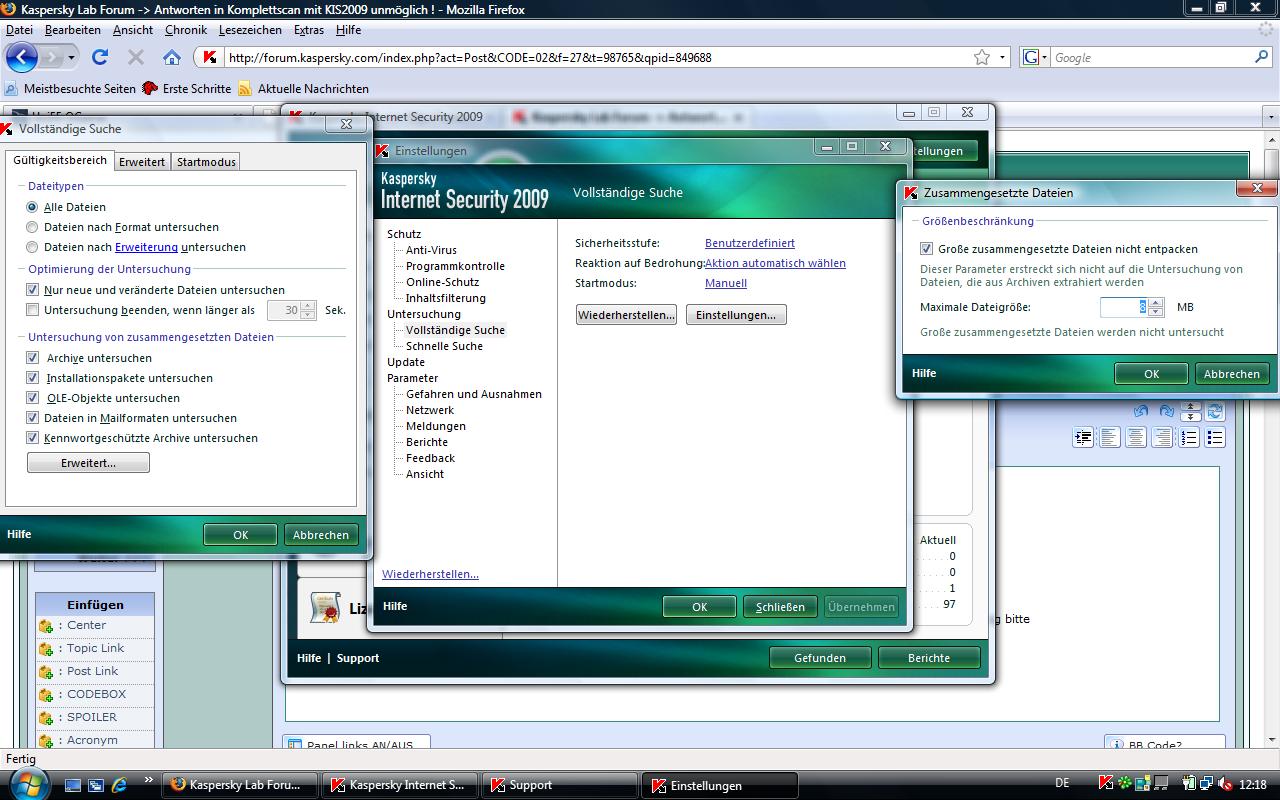Uncheck Große zusammengesetzte Dateien nicht entpacken

click(926, 249)
